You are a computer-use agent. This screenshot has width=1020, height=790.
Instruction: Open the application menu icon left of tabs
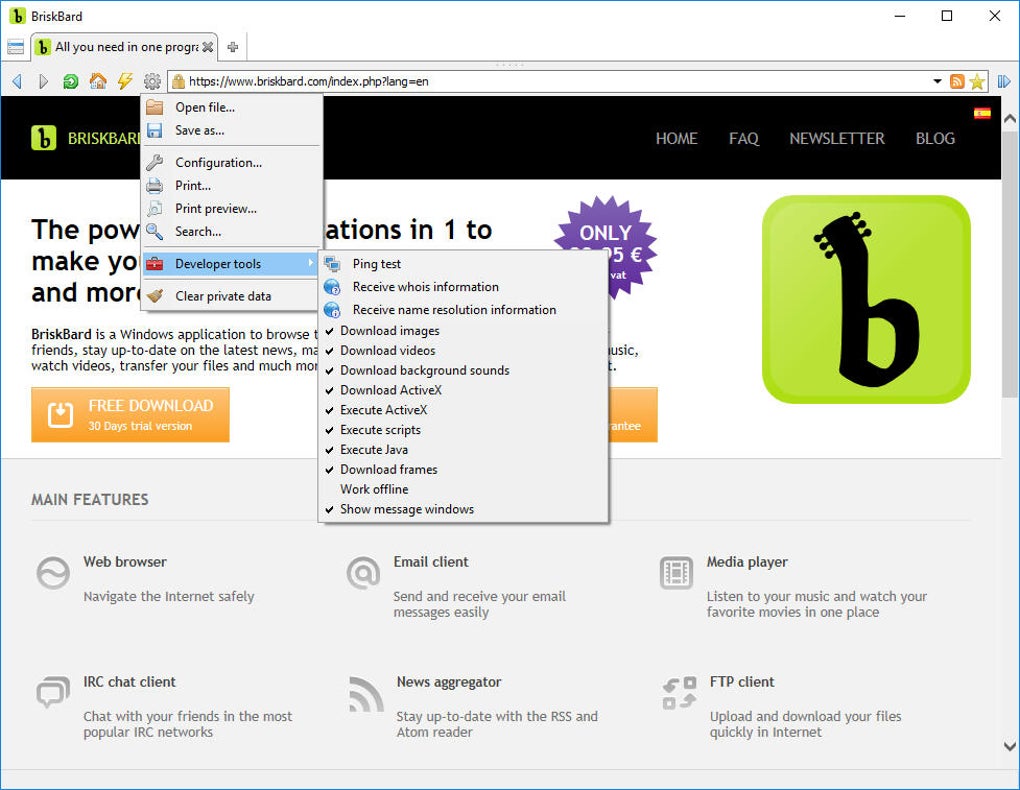15,47
